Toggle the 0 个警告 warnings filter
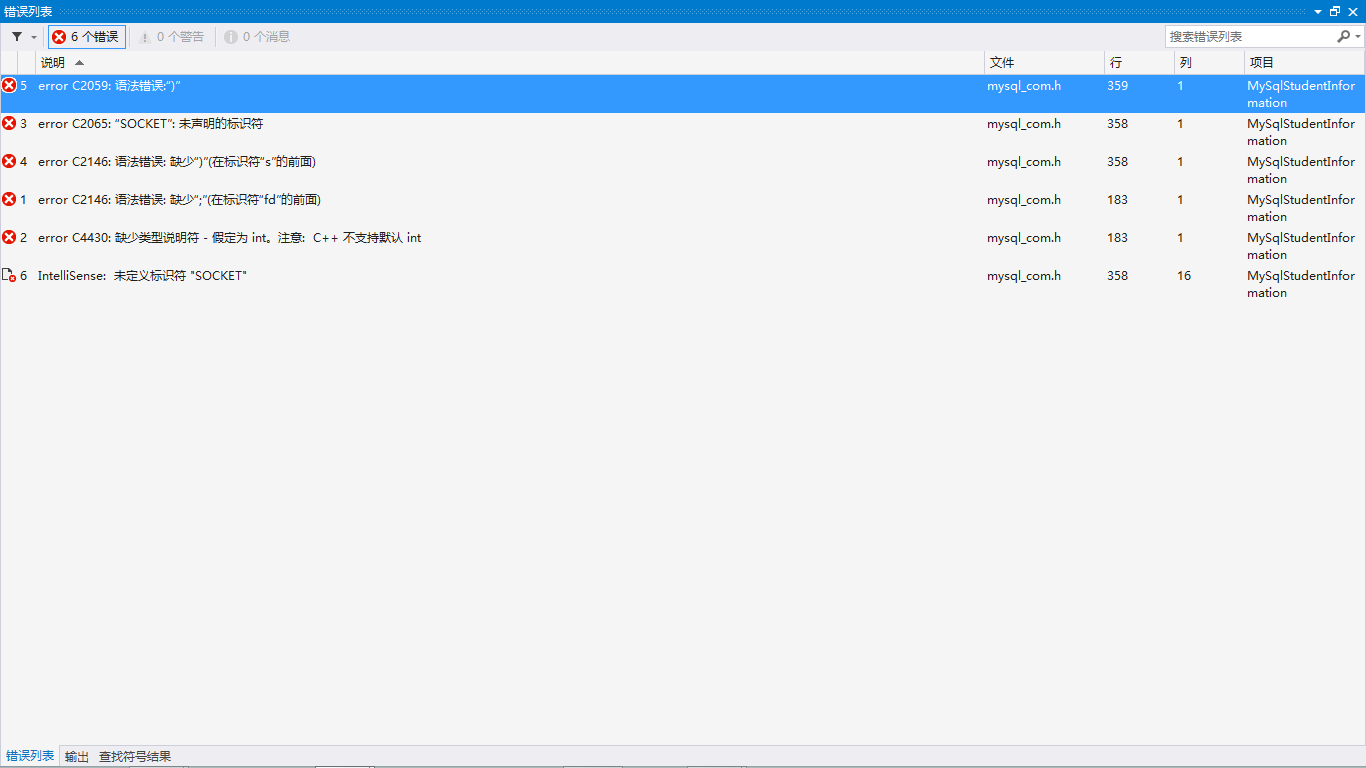Image resolution: width=1366 pixels, height=768 pixels. click(171, 37)
